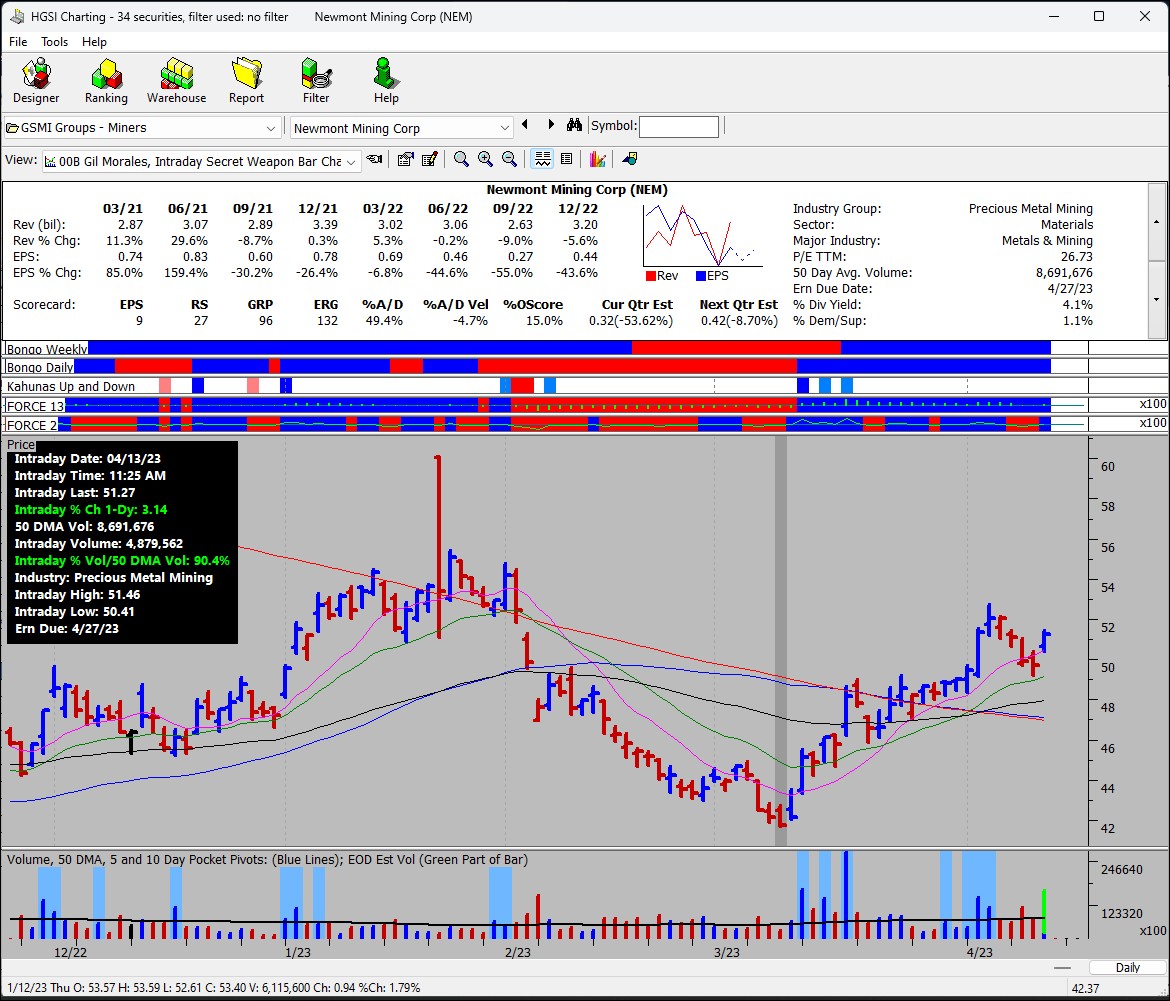Click the Rev red legend swatch
Image resolution: width=1170 pixels, height=1001 pixels.
click(x=651, y=276)
